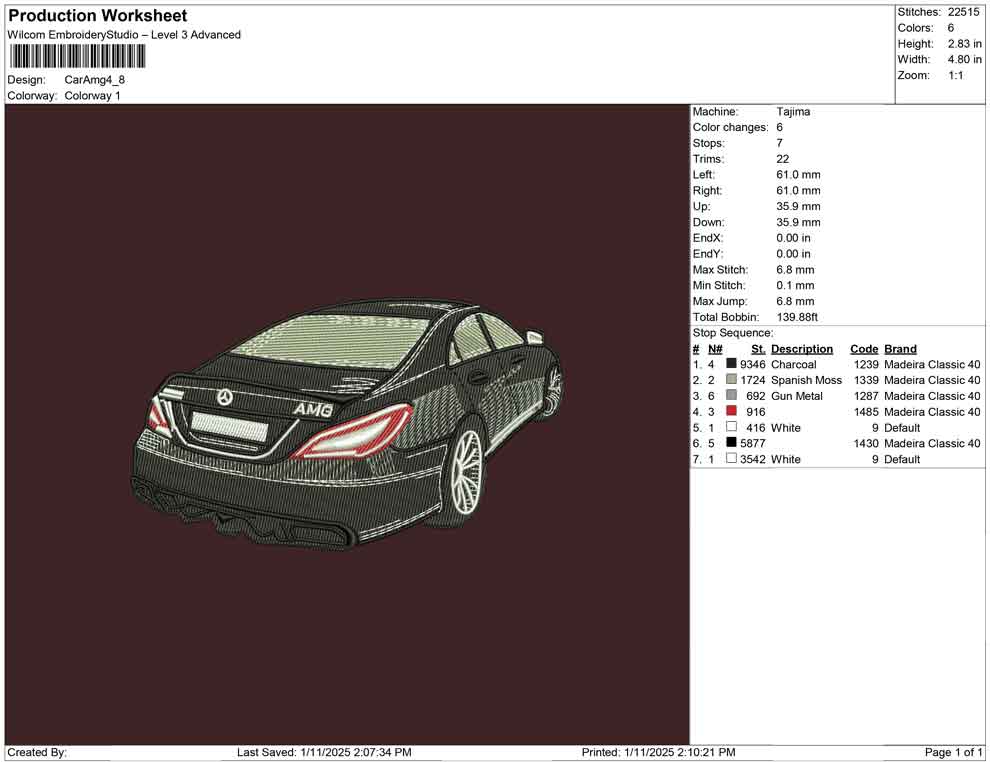The image size is (990, 762).
Task: Open the St. column header
Action: (x=758, y=348)
